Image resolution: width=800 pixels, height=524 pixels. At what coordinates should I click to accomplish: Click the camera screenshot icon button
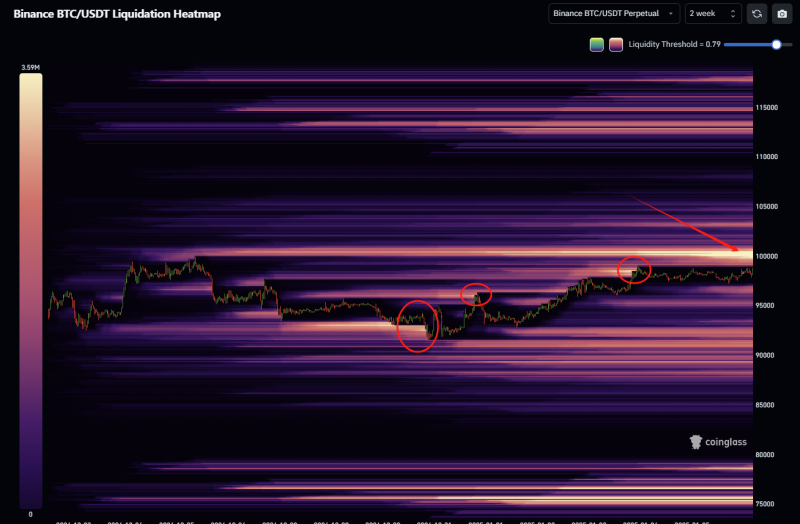[x=782, y=14]
